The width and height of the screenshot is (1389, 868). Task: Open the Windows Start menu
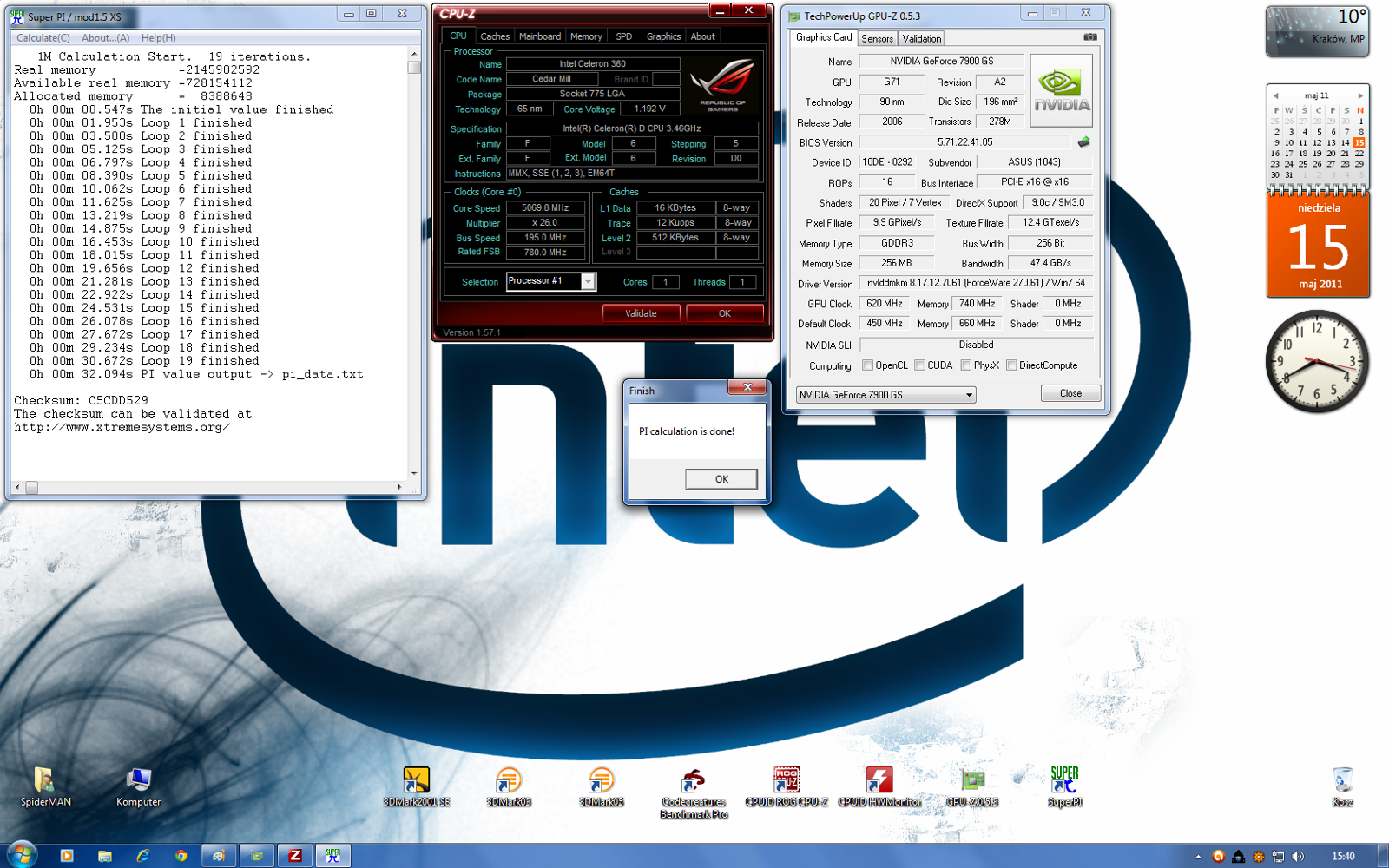pyautogui.click(x=21, y=855)
